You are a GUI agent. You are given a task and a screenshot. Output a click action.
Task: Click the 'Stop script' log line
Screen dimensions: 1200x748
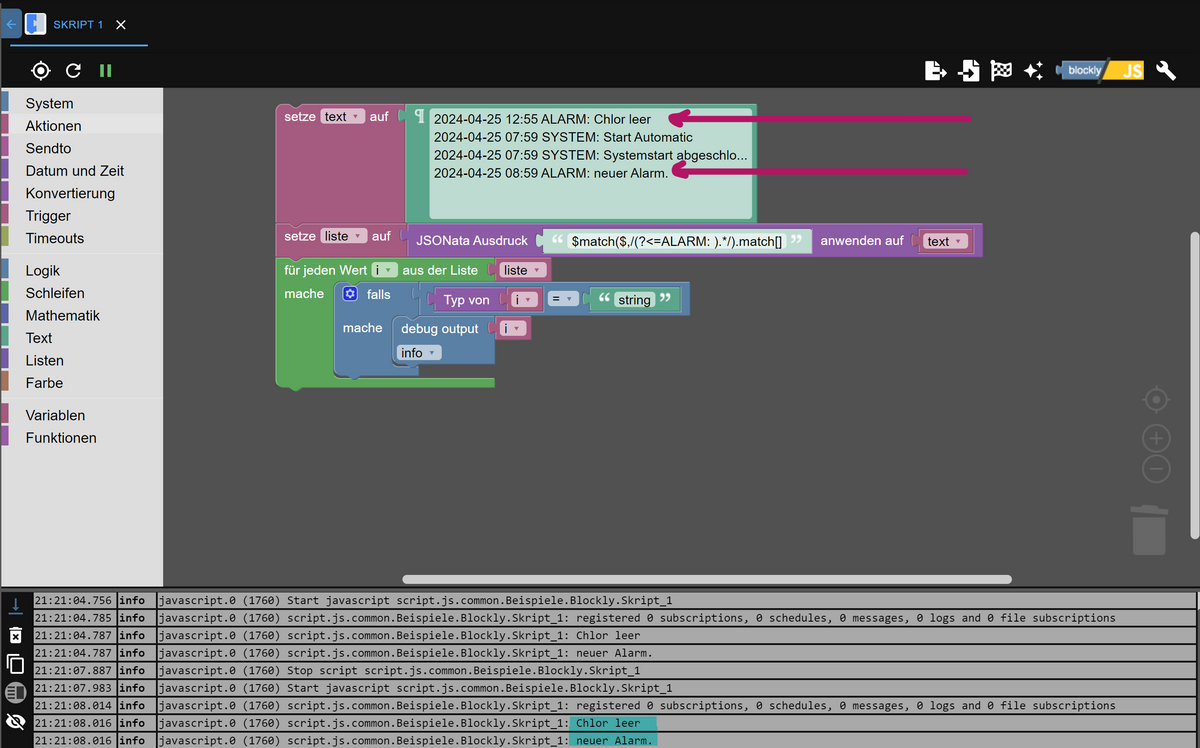676,671
